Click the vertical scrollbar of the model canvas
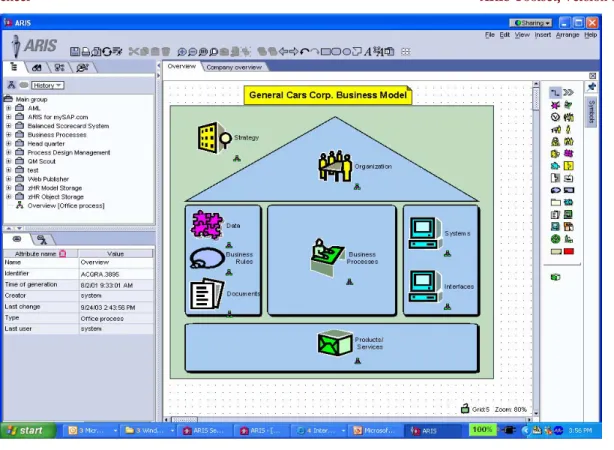The image size is (614, 450). coord(536,249)
